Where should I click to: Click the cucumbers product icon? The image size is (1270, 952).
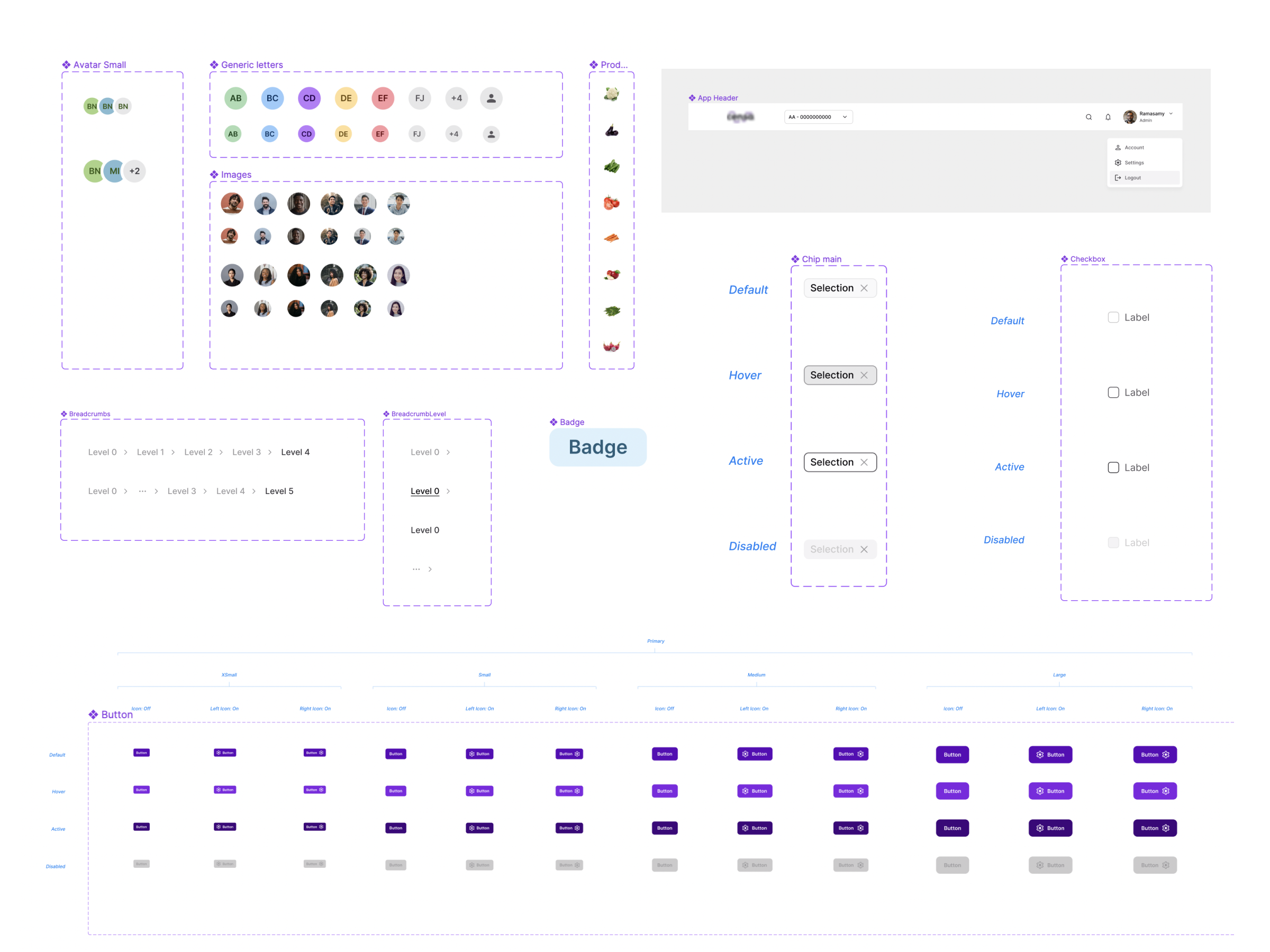pos(612,167)
